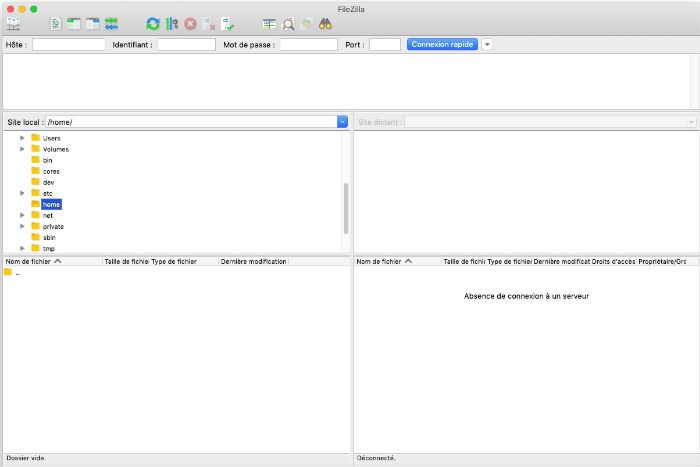Select the net folder in tree
The height and width of the screenshot is (467, 700).
[47, 216]
